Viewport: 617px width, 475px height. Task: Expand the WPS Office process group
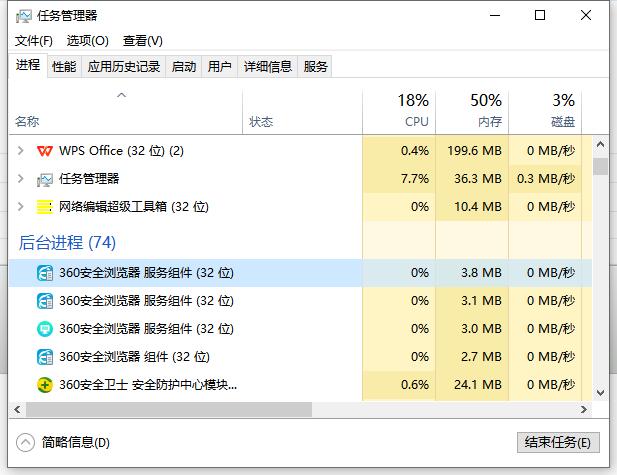click(20, 150)
